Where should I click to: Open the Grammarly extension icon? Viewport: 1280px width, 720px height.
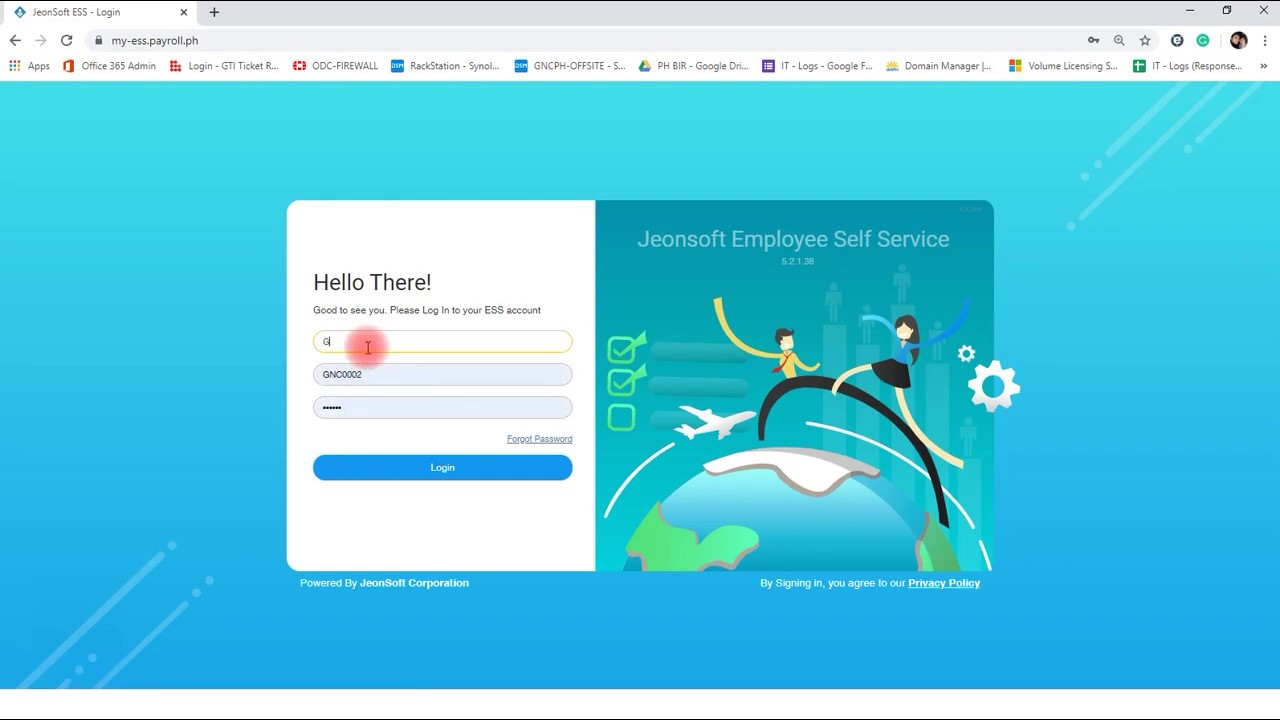pyautogui.click(x=1203, y=40)
